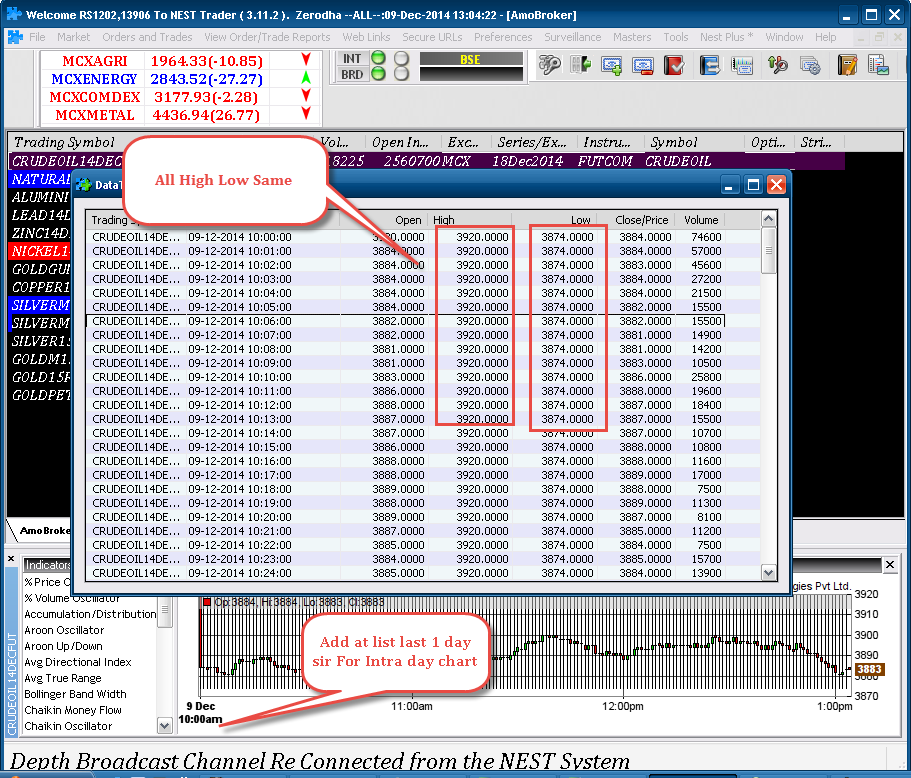The image size is (911, 778).
Task: Click the red book checkmark icon
Action: [x=674, y=65]
